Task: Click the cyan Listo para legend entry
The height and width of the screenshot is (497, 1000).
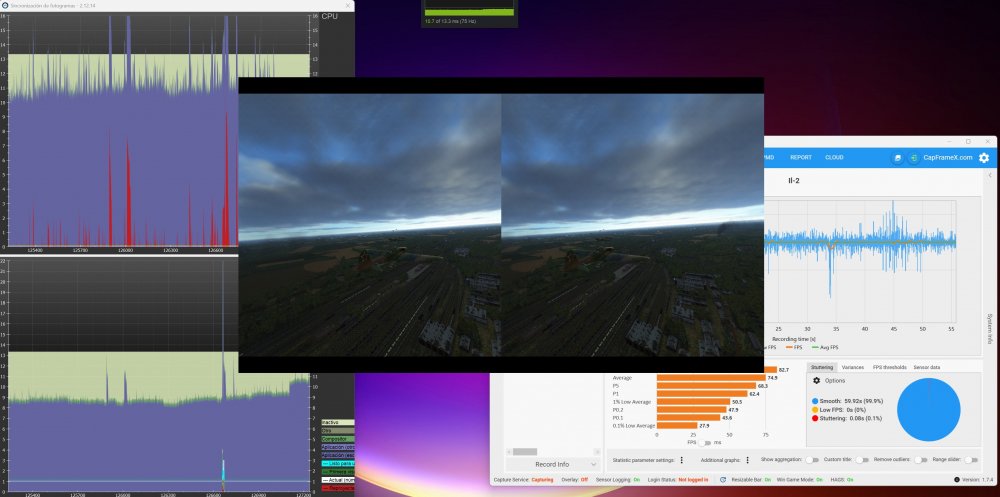Action: (x=338, y=463)
